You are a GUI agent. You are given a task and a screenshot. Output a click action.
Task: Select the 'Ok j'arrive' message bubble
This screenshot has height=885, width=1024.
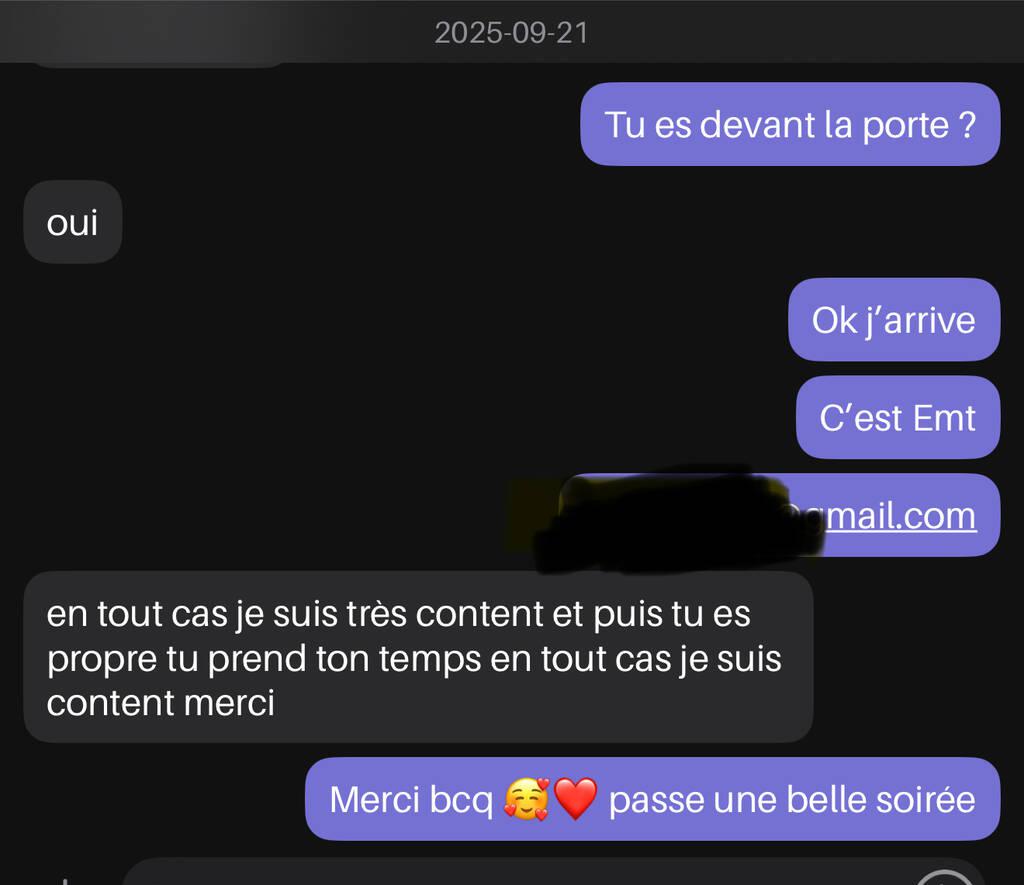point(894,319)
